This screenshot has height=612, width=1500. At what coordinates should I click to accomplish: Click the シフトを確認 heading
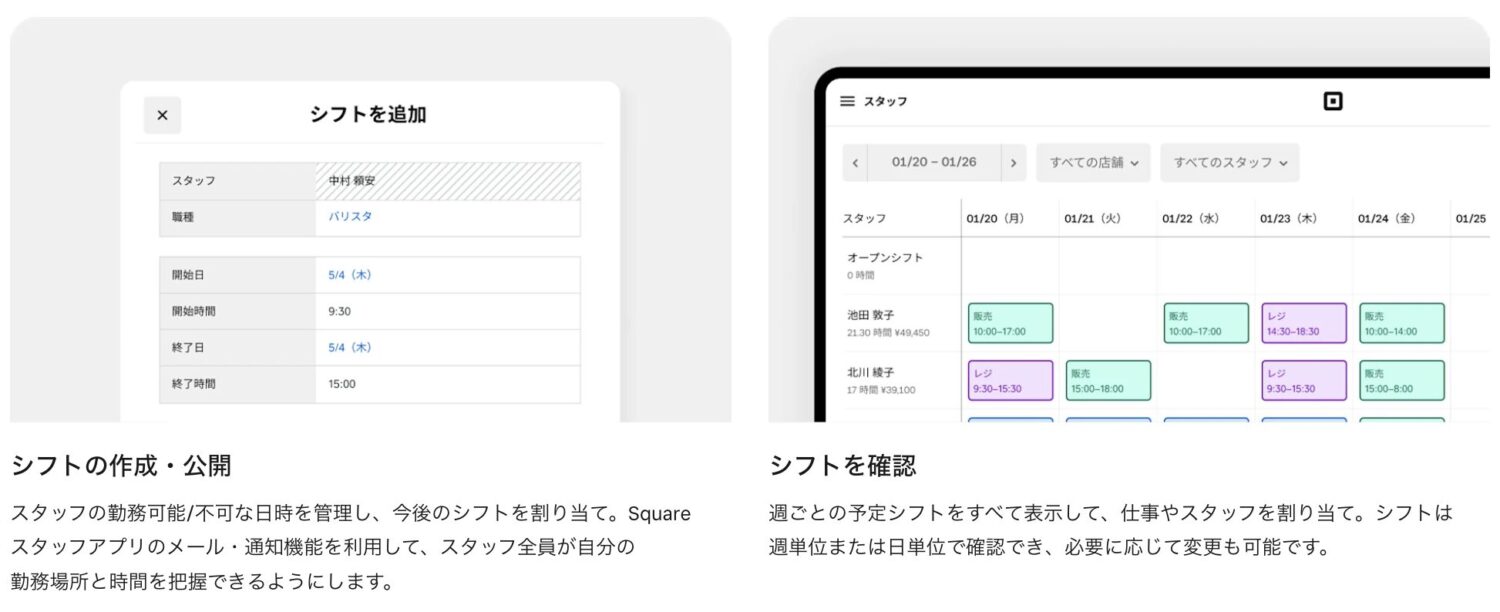(843, 465)
